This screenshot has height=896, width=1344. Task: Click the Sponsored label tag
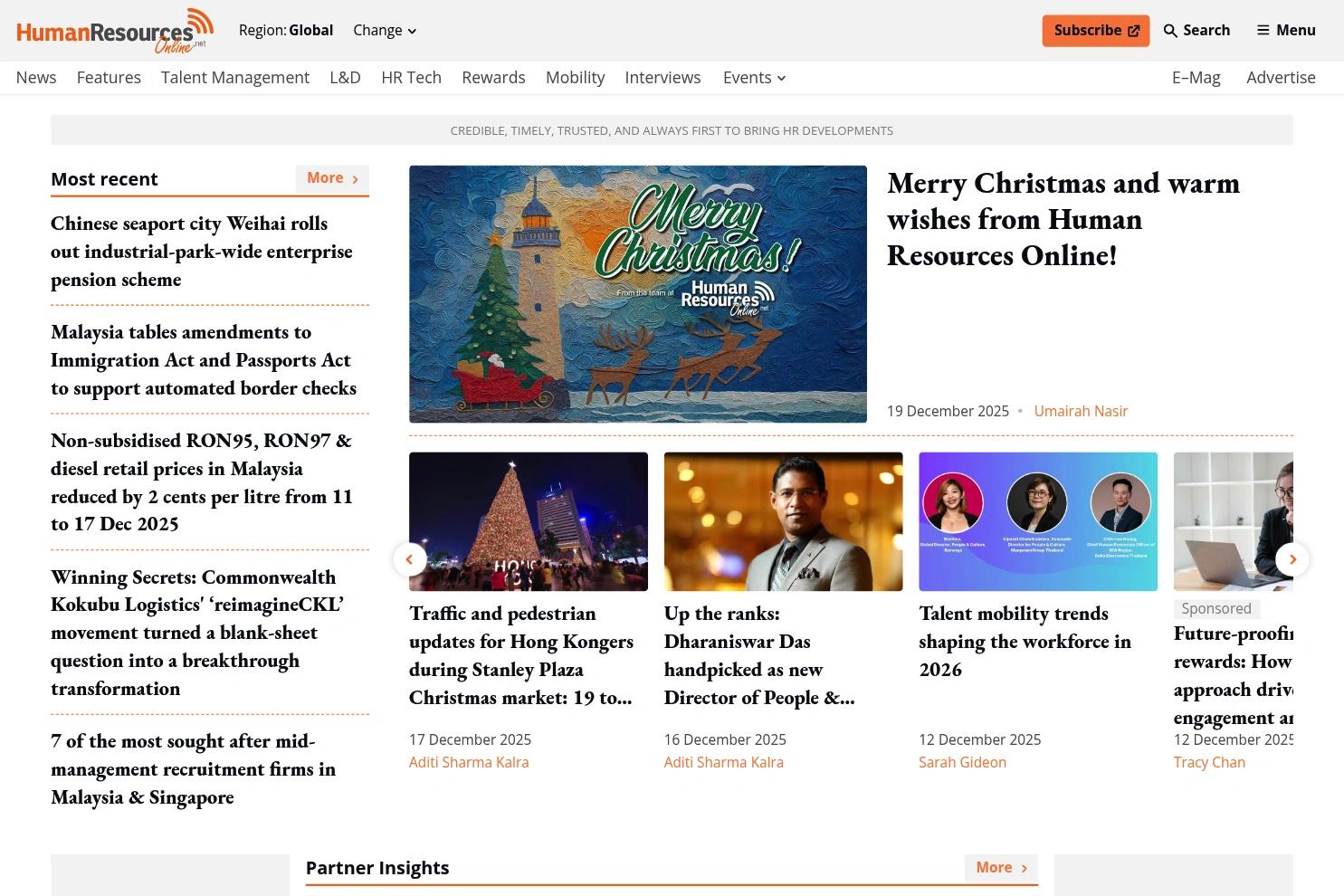tap(1216, 609)
